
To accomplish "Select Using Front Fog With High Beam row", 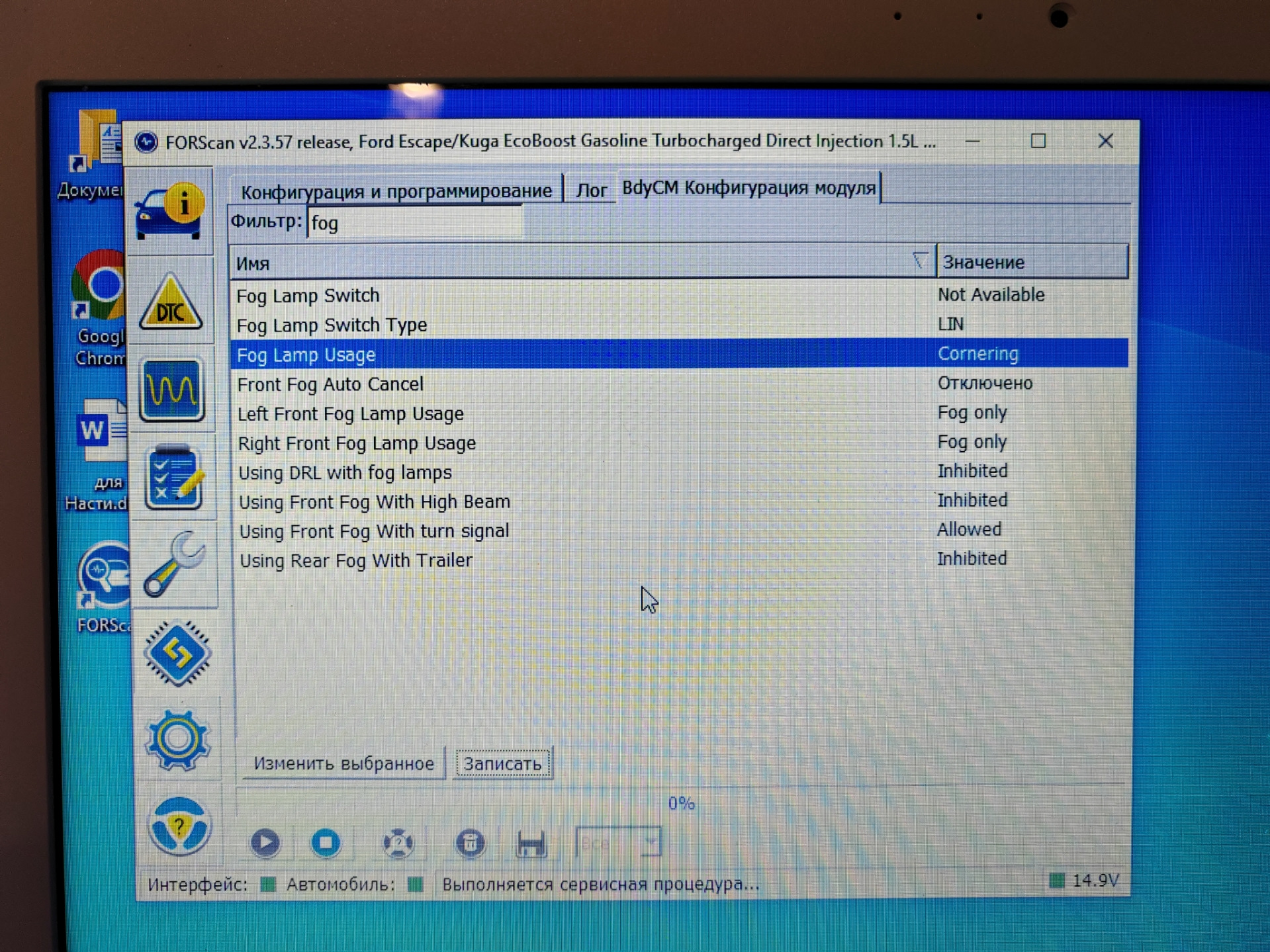I will pyautogui.click(x=679, y=501).
